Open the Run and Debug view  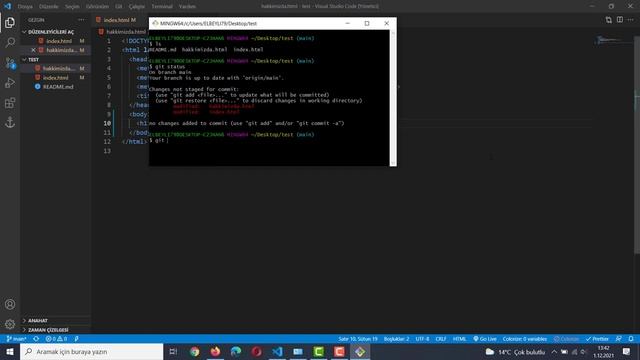10,82
